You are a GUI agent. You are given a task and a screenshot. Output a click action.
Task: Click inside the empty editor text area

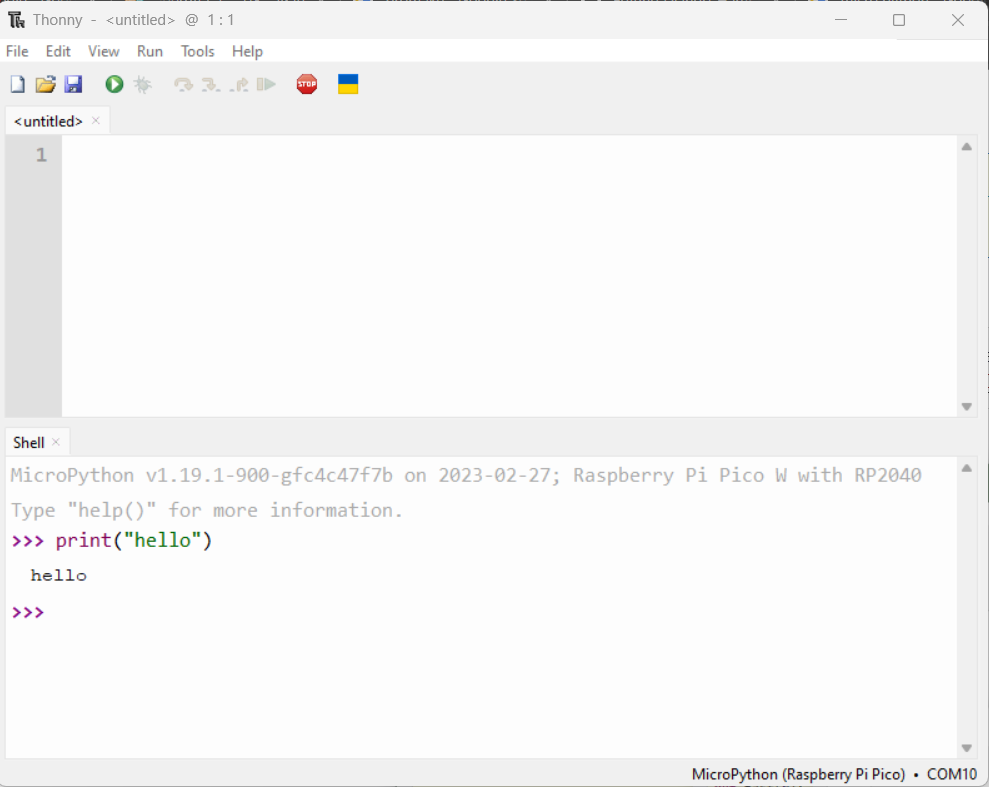509,276
